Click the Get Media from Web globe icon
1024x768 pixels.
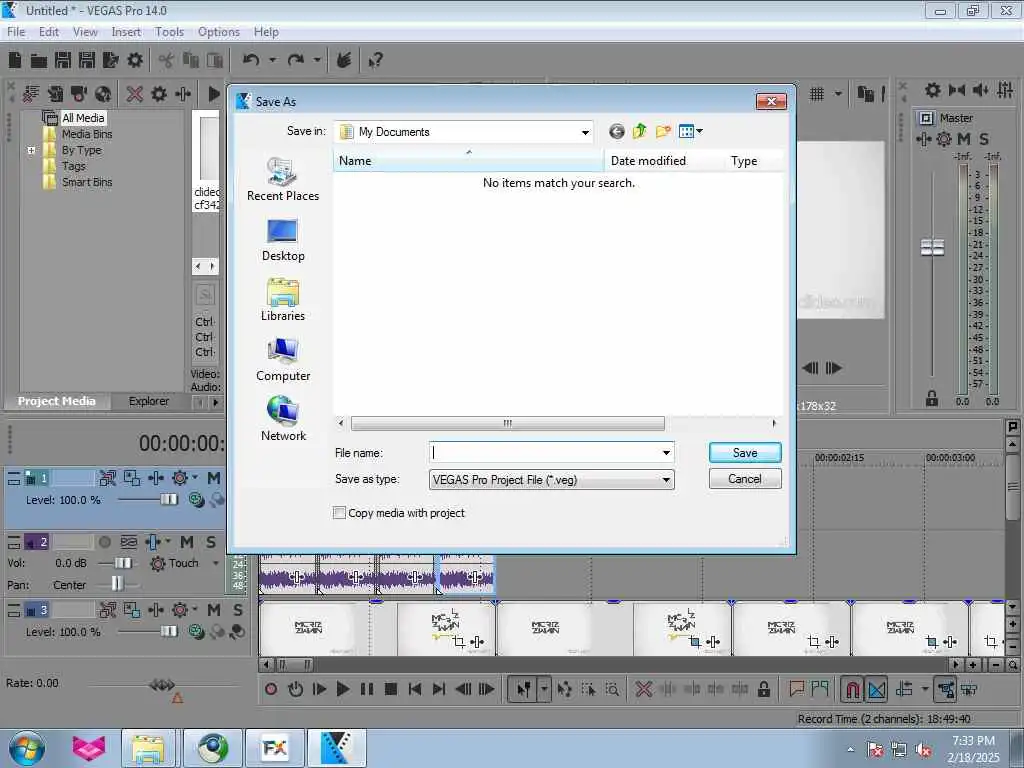point(103,94)
